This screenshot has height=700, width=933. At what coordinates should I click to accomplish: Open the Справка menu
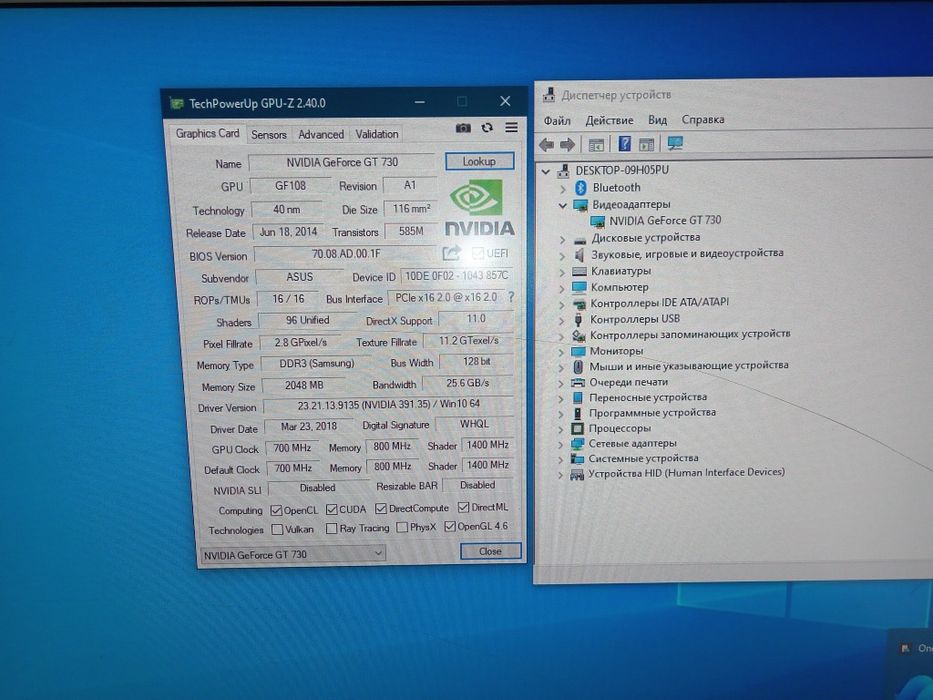[x=703, y=120]
